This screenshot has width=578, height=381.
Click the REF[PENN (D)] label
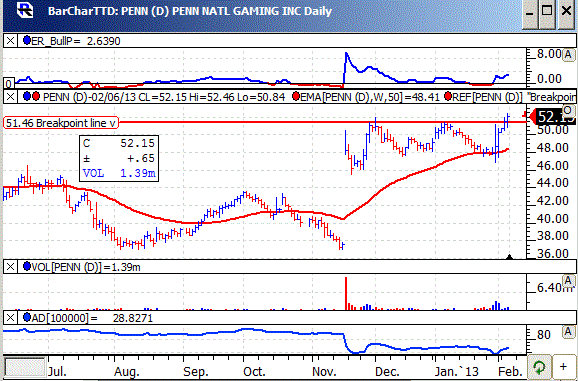(487, 97)
